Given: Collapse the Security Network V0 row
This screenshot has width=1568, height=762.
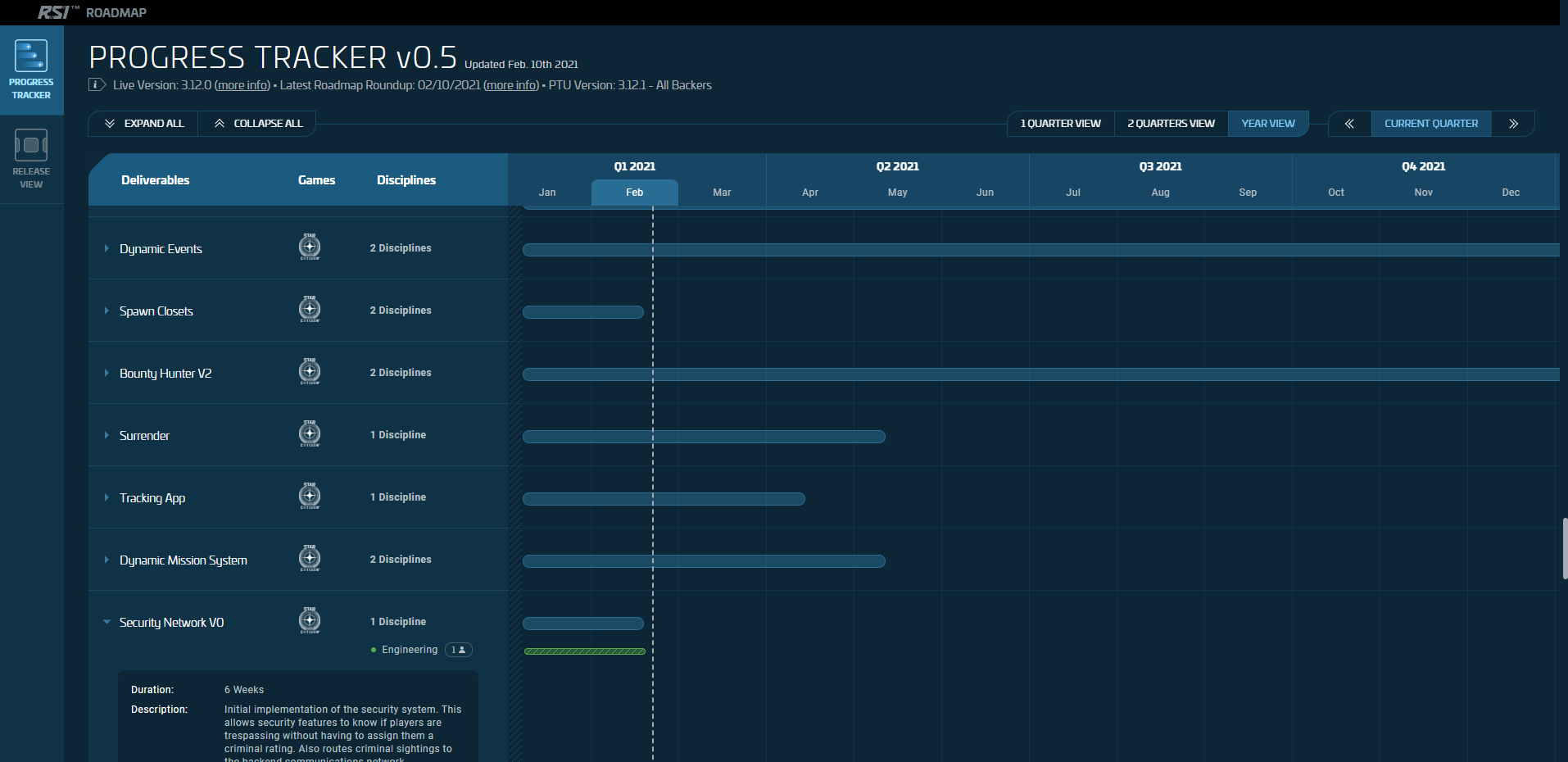Looking at the screenshot, I should 106,622.
